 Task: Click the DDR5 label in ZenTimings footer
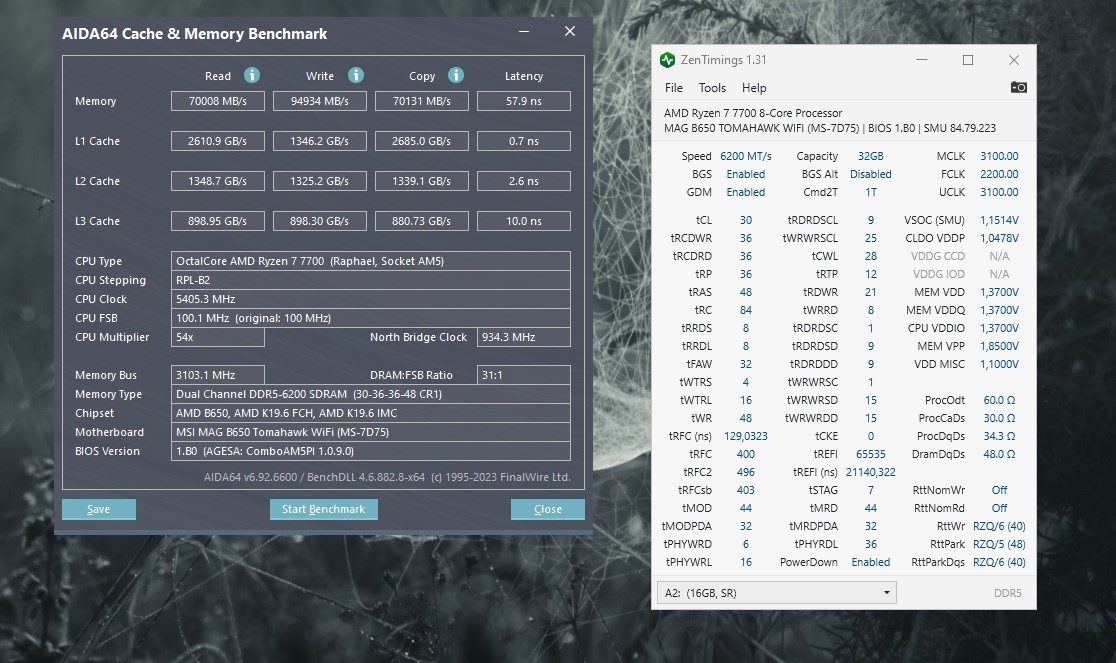point(1007,593)
